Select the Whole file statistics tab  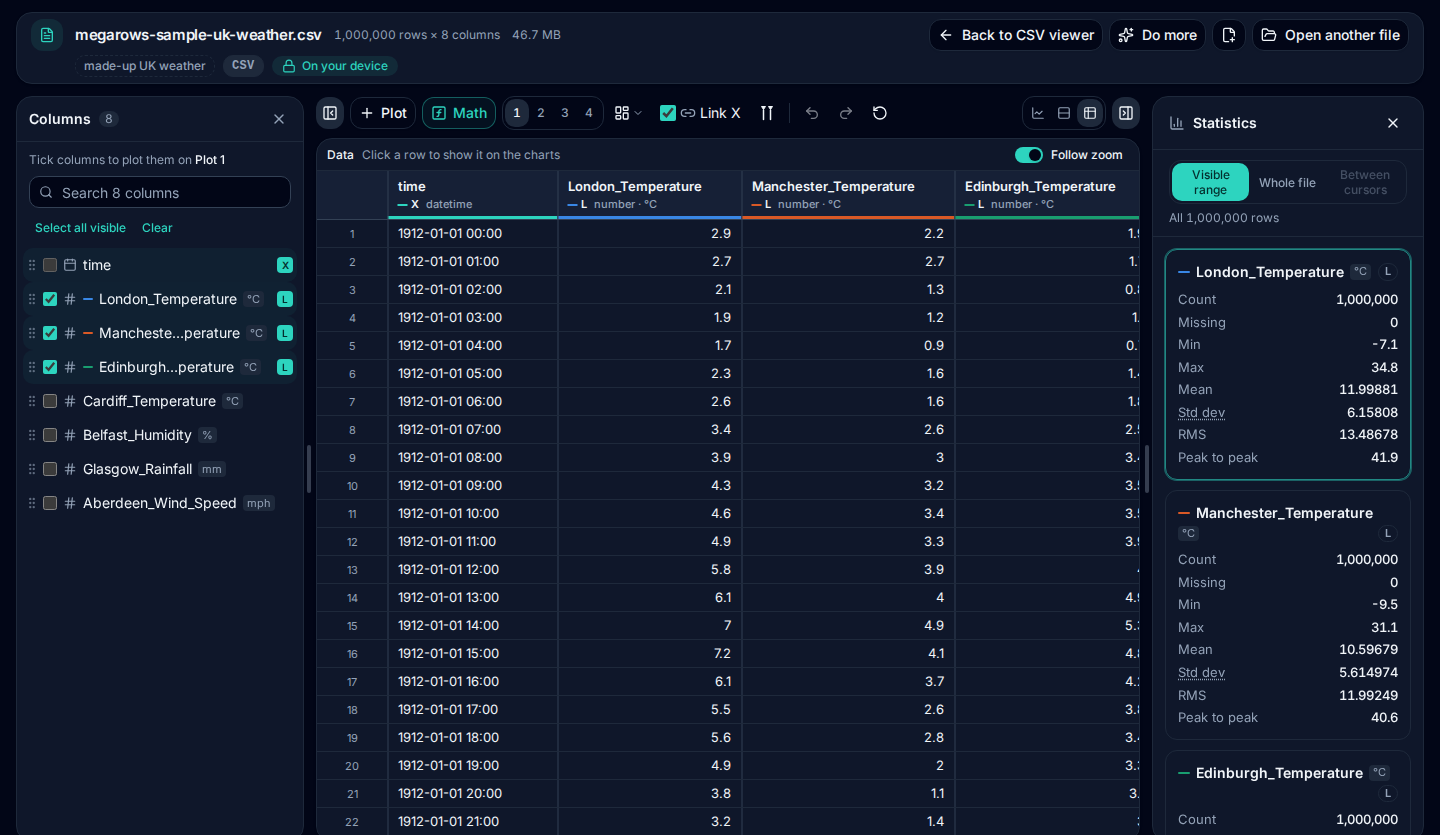1287,183
